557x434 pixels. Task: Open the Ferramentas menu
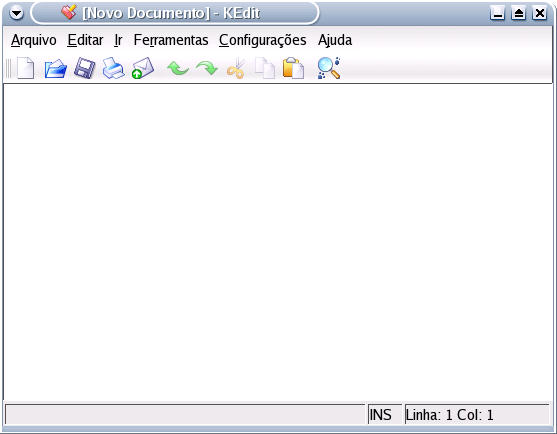click(x=171, y=40)
